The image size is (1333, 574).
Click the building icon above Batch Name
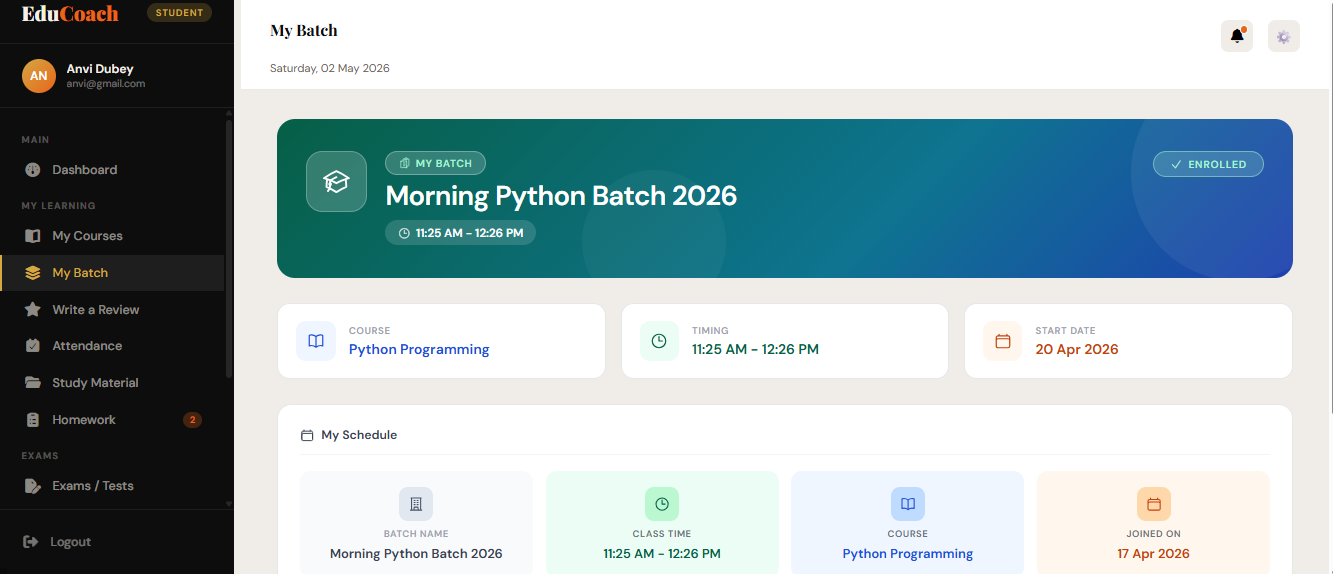point(416,504)
